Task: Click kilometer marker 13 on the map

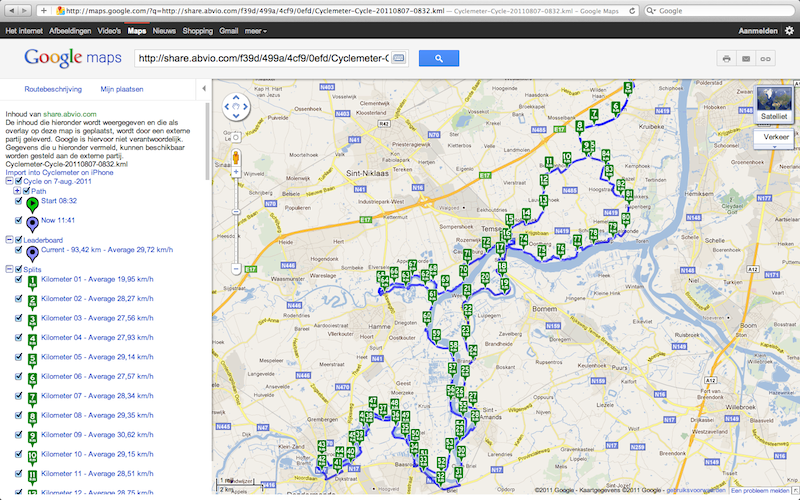Action: [x=543, y=201]
